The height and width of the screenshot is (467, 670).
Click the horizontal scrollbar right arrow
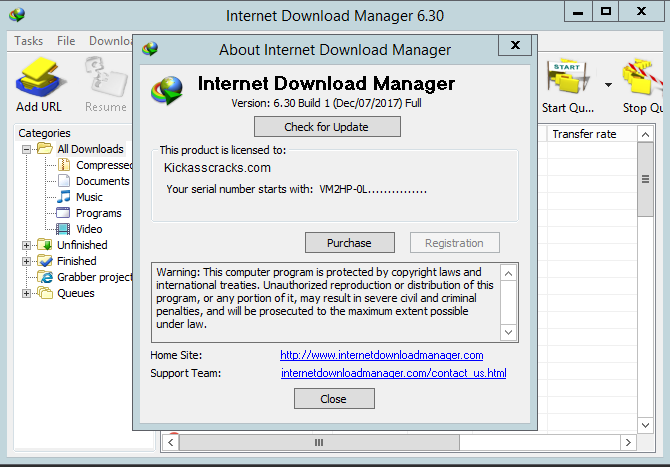628,442
